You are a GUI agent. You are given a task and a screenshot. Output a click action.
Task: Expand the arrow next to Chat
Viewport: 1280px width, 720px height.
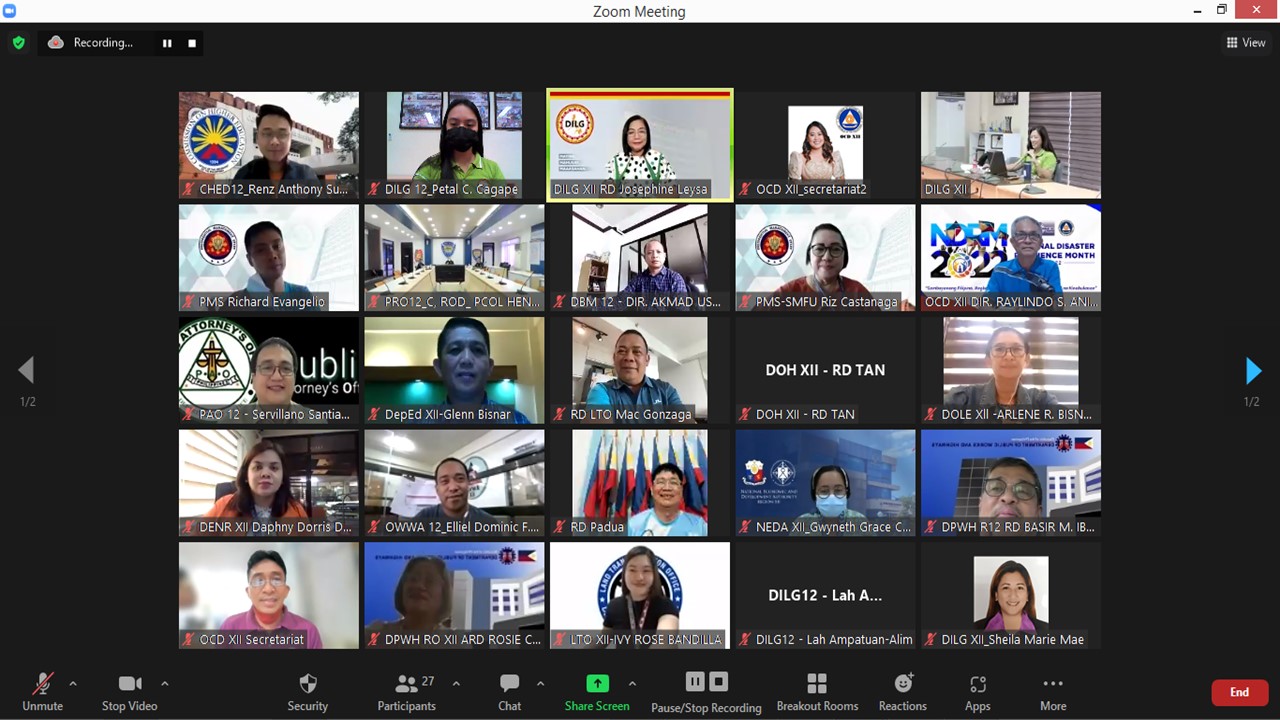point(540,684)
